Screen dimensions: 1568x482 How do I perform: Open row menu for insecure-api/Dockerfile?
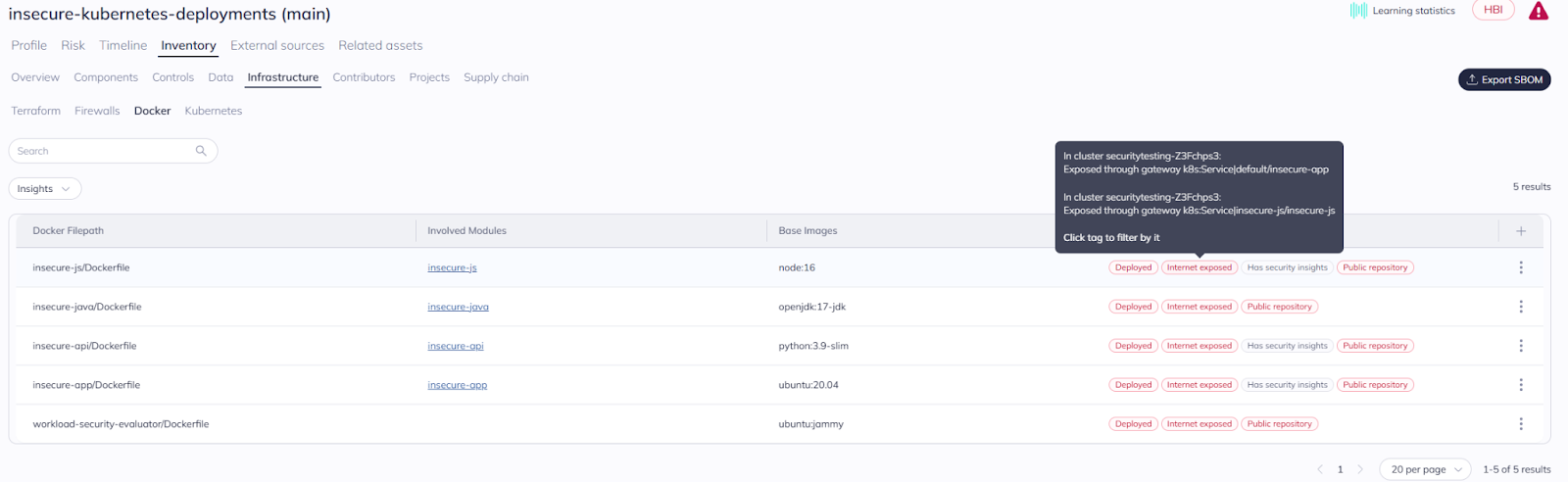click(1520, 346)
